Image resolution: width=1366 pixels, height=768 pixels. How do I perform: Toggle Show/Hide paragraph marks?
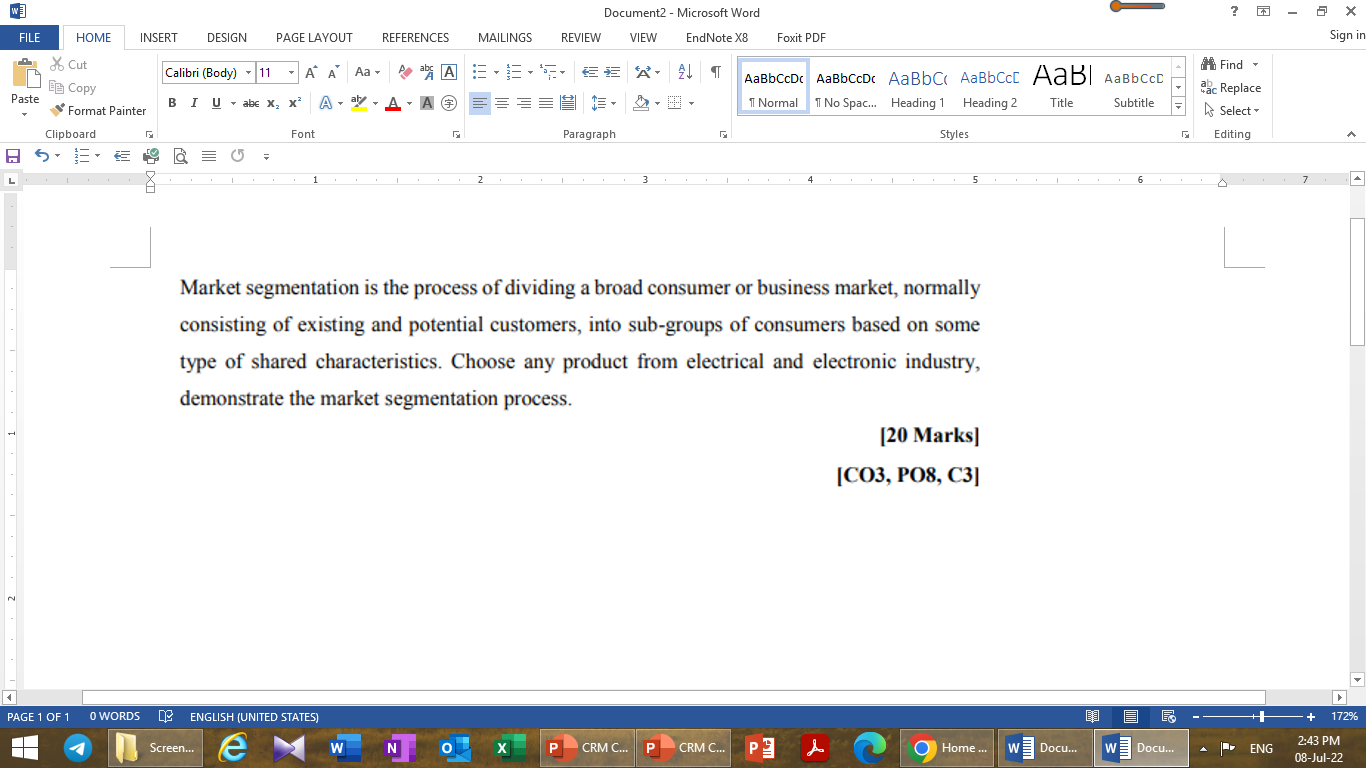714,71
